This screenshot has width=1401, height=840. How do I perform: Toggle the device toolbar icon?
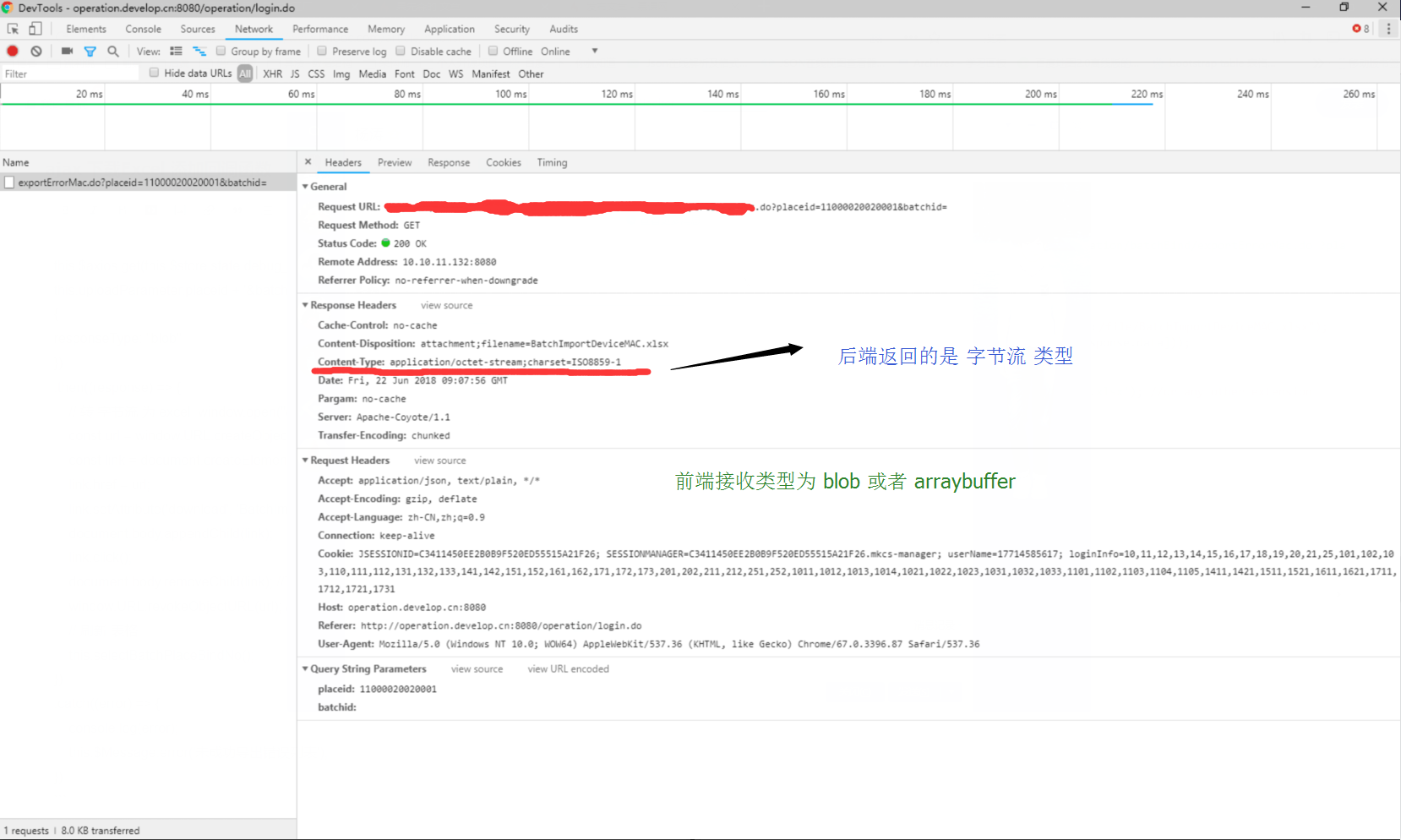(35, 29)
